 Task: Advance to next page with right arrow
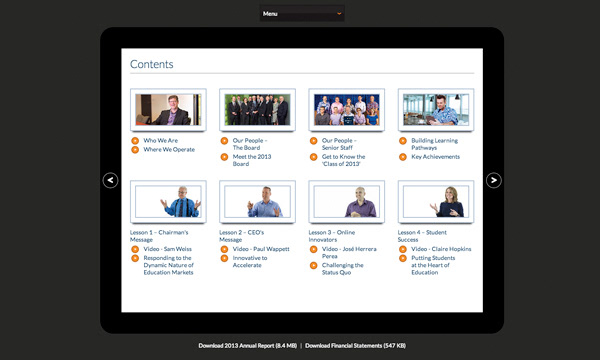[x=494, y=180]
